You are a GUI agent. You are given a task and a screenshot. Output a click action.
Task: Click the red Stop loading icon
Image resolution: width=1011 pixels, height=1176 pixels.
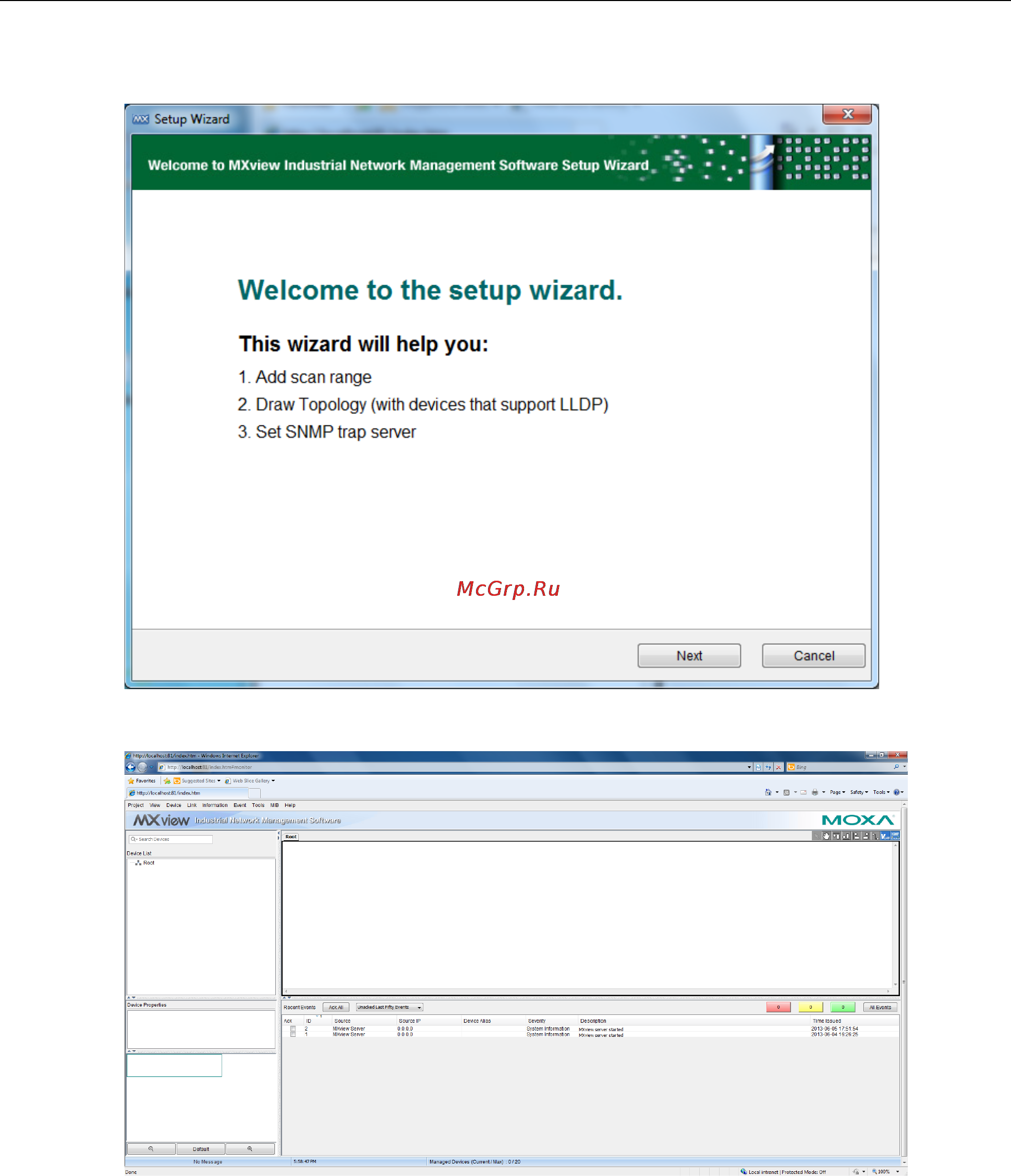point(778,767)
